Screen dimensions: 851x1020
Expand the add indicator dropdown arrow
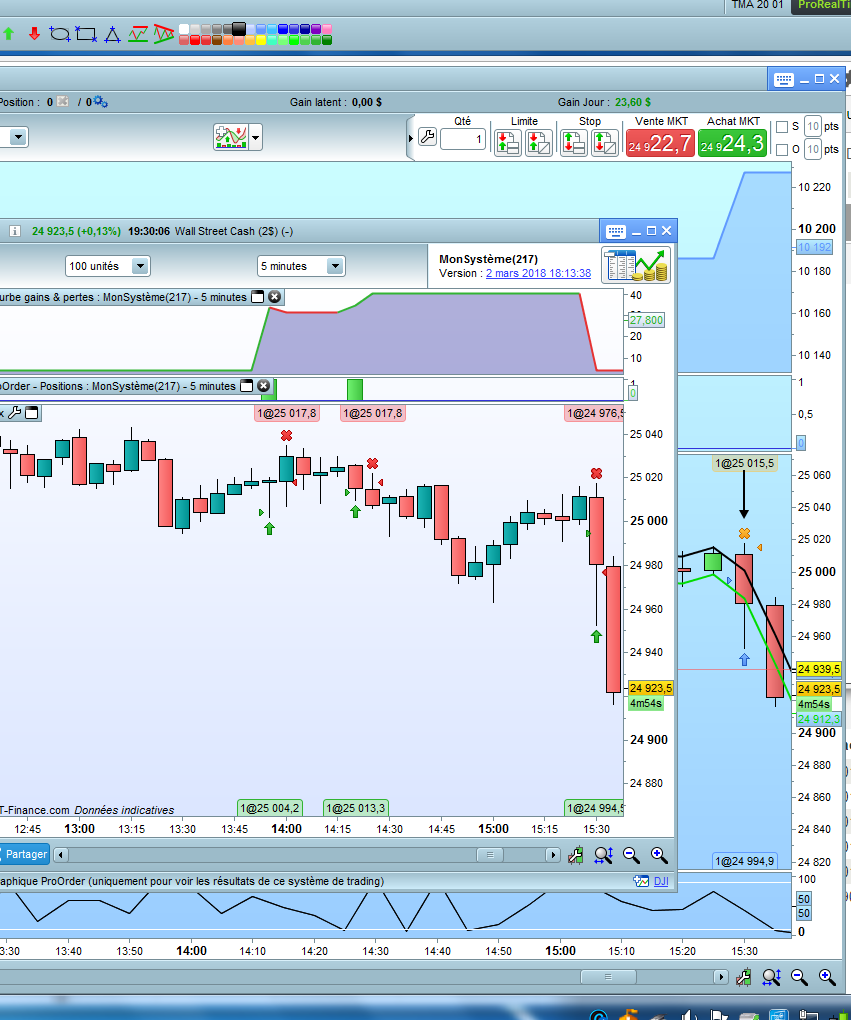(256, 137)
